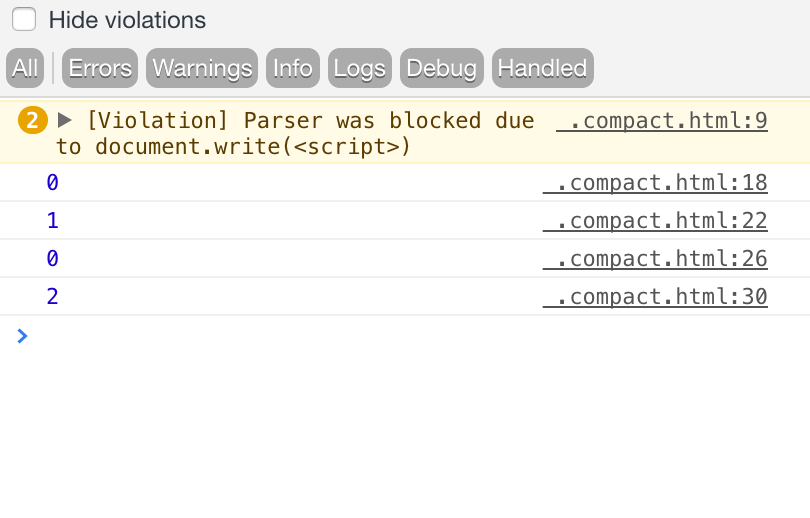Image resolution: width=810 pixels, height=518 pixels.
Task: Select the All filter button
Action: click(25, 68)
